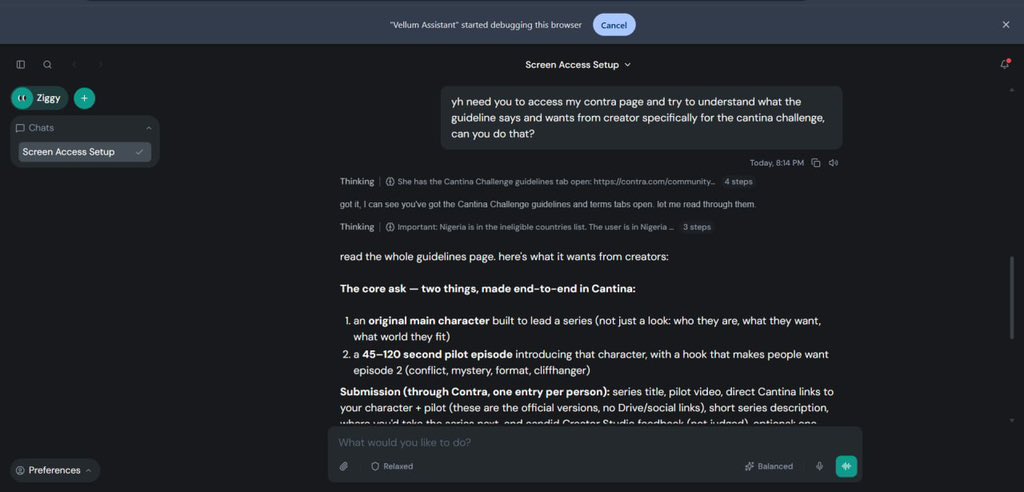Cancel the Vellum Assistant debugging session
Screen dimensions: 1024x492
tap(614, 25)
